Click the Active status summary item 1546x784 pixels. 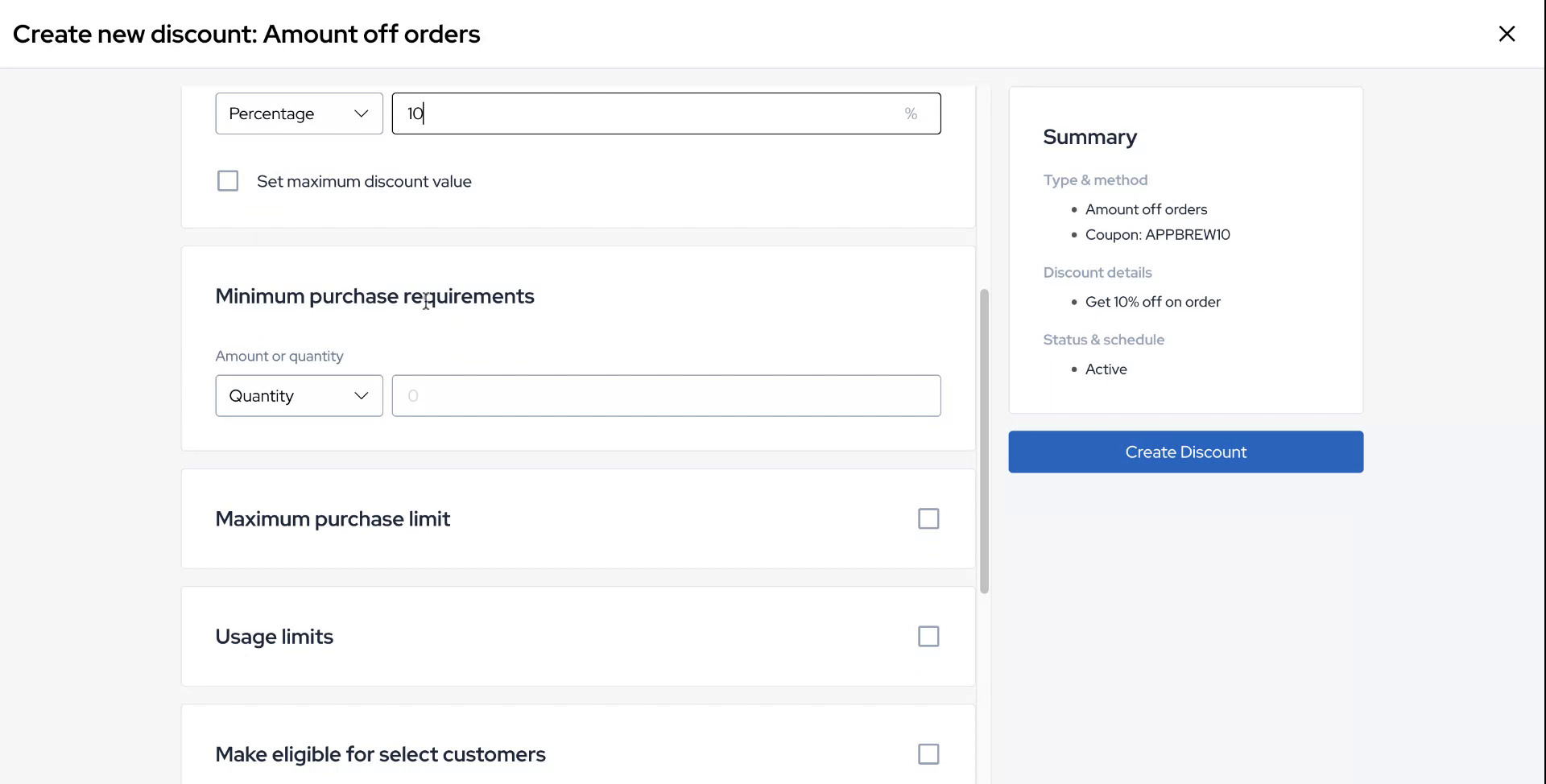pos(1106,369)
